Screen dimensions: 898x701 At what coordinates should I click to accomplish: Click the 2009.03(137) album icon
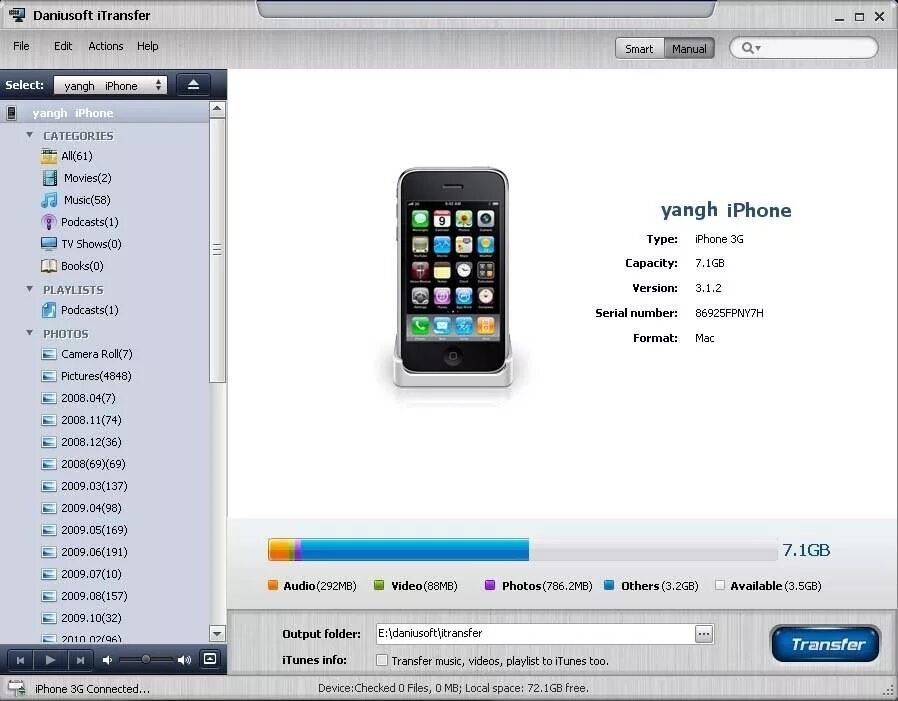49,486
